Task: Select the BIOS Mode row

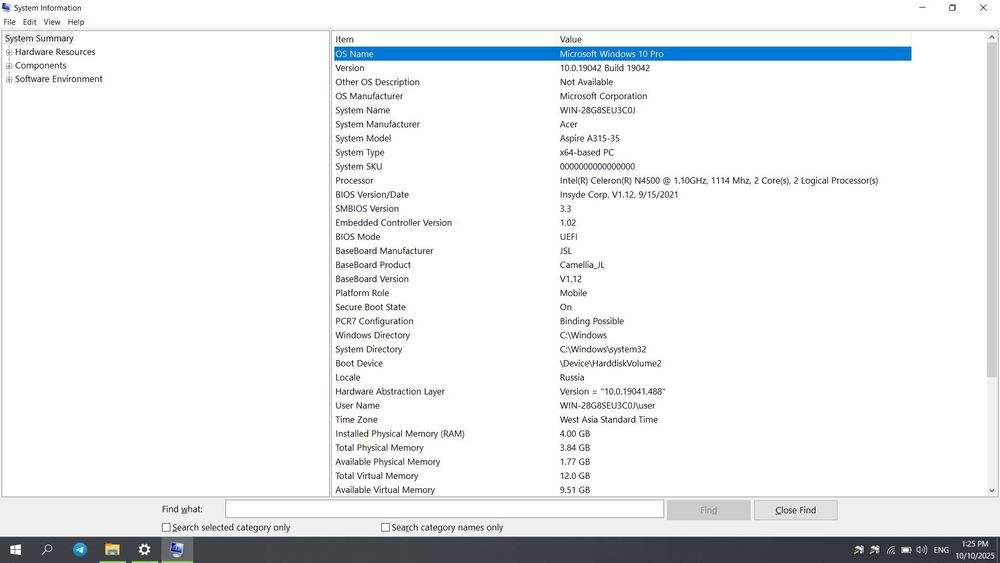Action: (x=622, y=237)
